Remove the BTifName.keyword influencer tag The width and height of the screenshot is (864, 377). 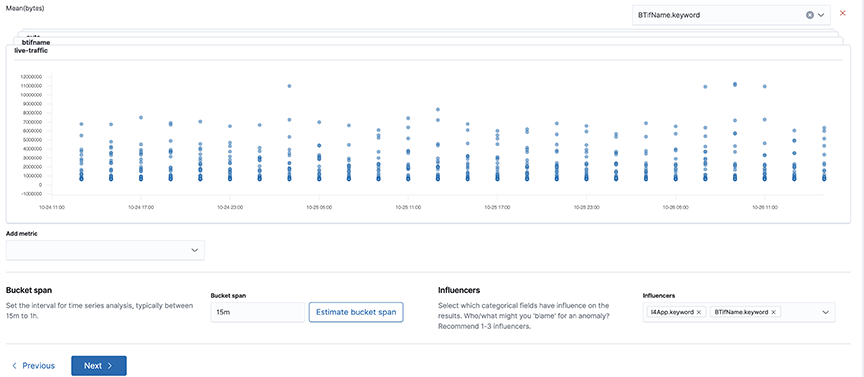(x=773, y=312)
